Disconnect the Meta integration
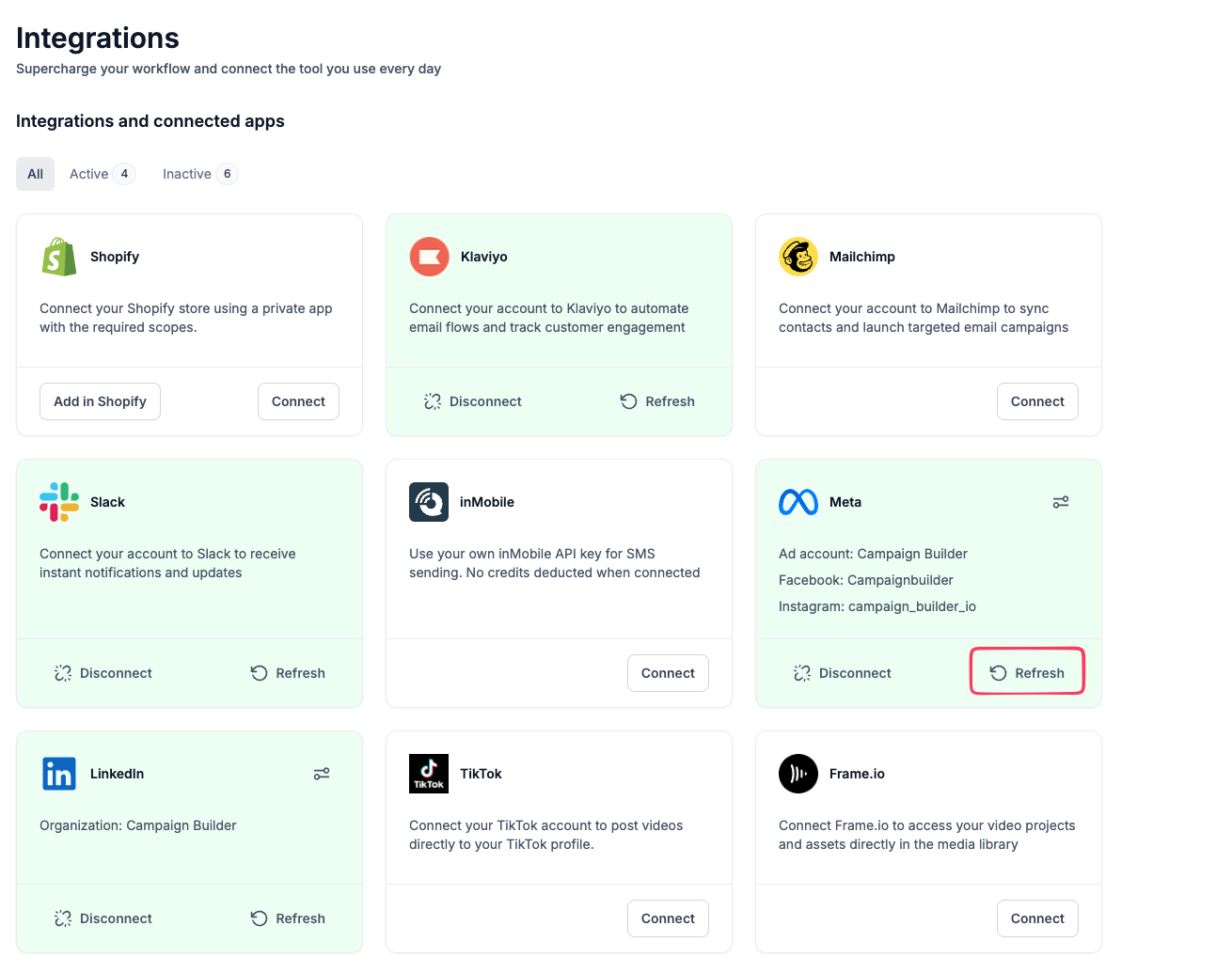 pyautogui.click(x=842, y=673)
